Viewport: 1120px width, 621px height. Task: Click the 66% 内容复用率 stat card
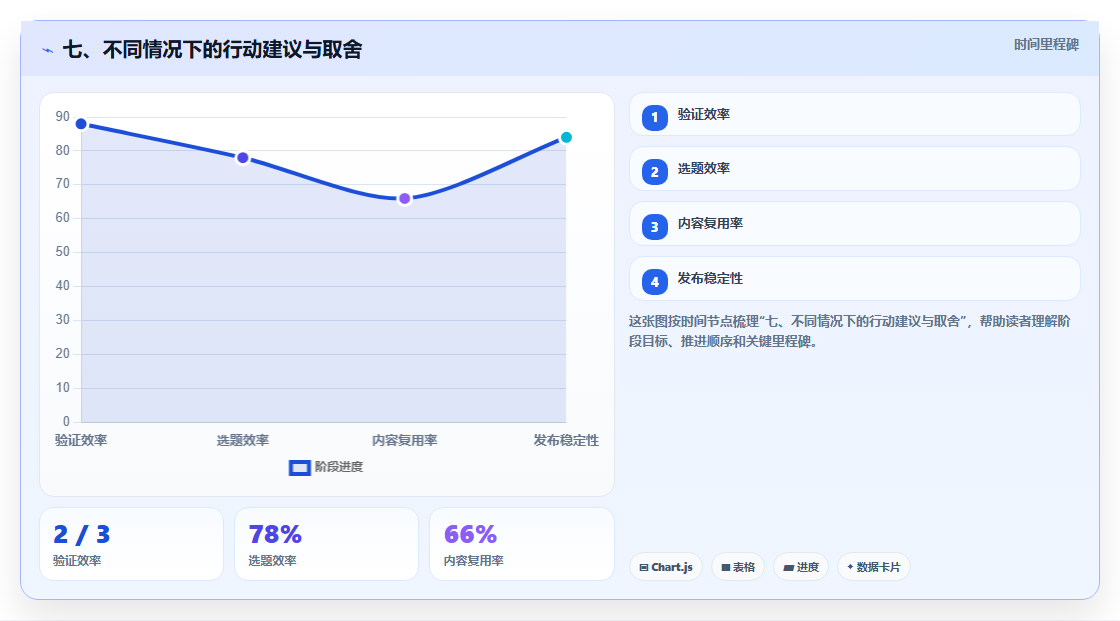click(521, 544)
